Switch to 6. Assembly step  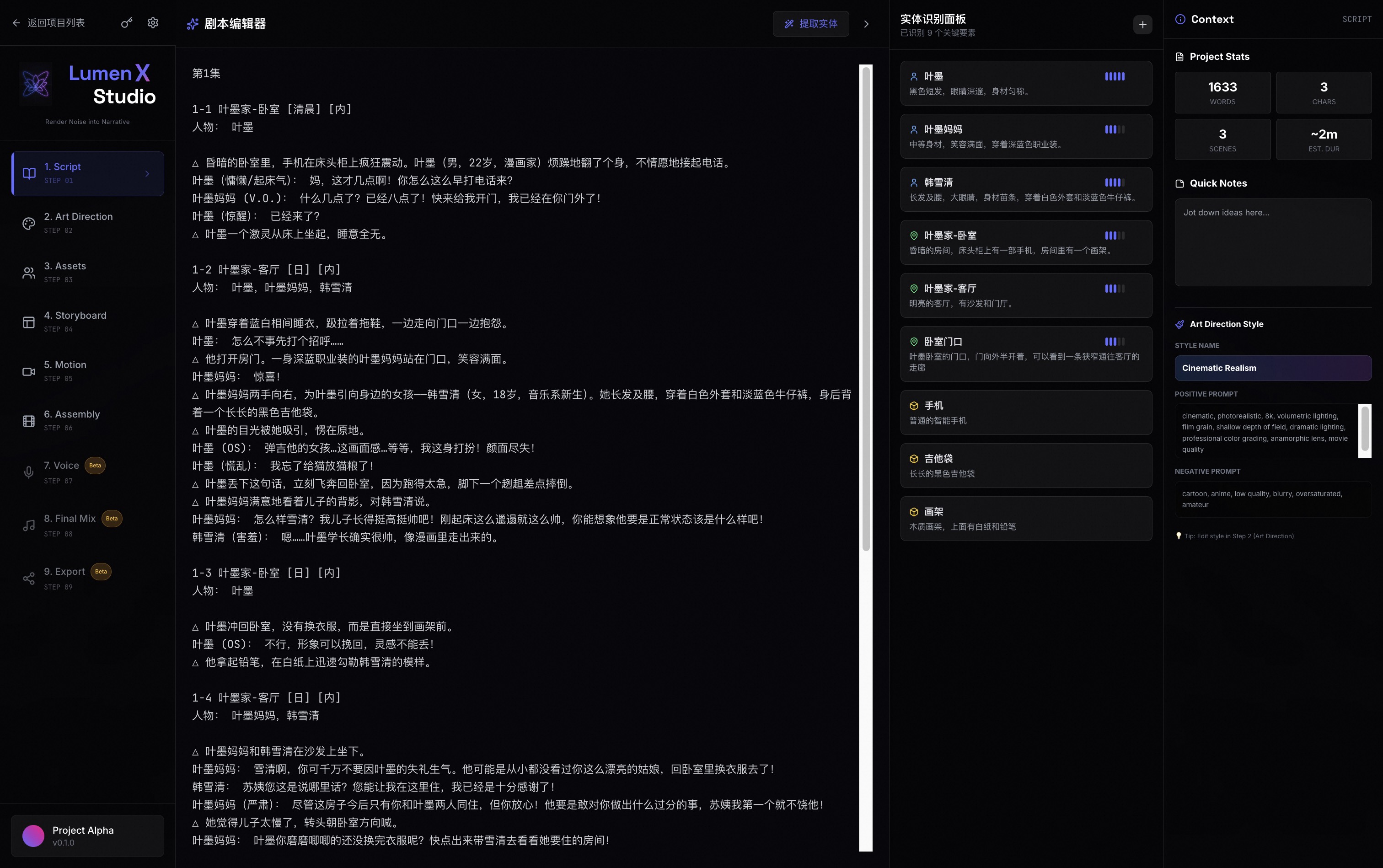[x=87, y=421]
